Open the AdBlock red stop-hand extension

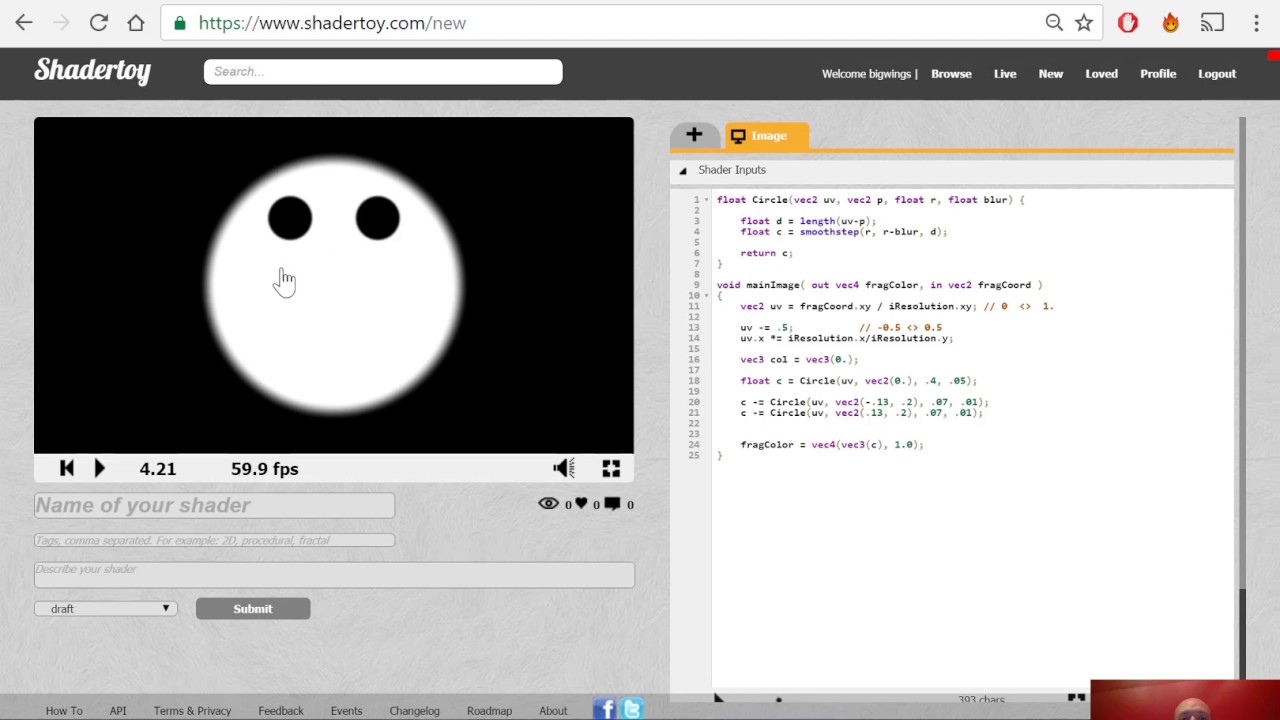[x=1128, y=23]
